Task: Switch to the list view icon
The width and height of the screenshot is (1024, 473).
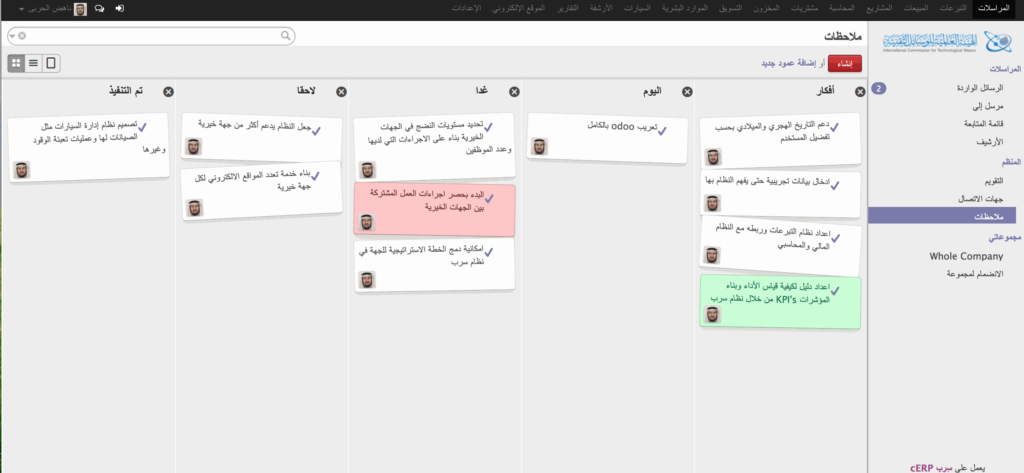Action: coord(33,63)
